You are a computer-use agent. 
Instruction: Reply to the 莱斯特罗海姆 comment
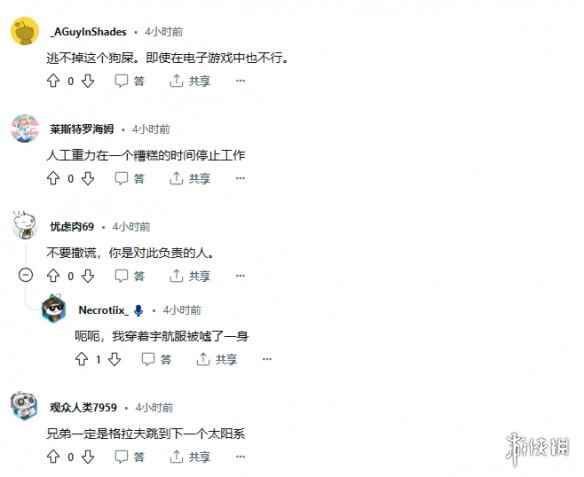[x=129, y=179]
